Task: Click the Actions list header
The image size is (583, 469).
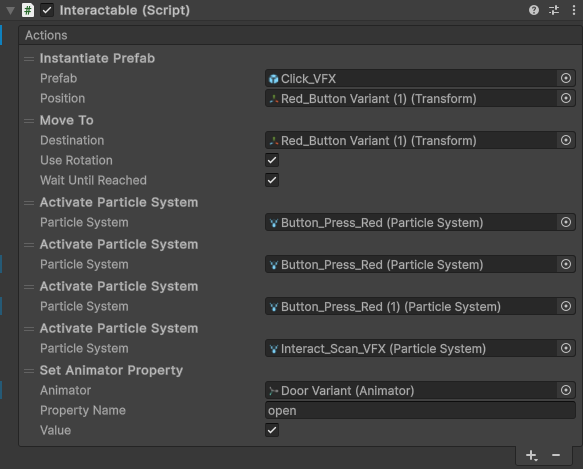Action: 300,35
